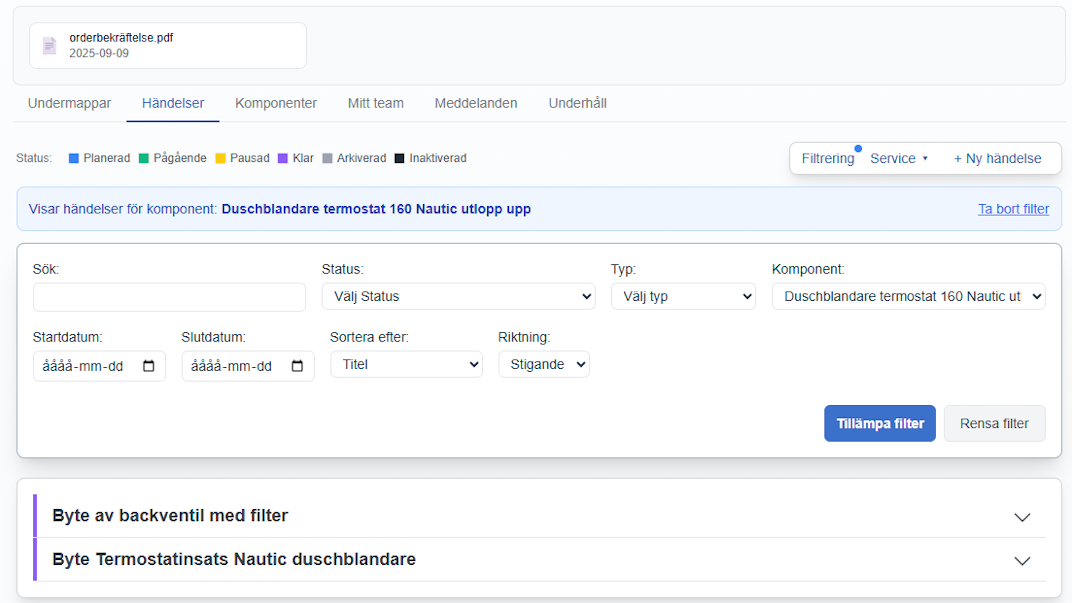The height and width of the screenshot is (603, 1072).
Task: Open the Slutdatum calendar picker icon
Action: pos(297,366)
